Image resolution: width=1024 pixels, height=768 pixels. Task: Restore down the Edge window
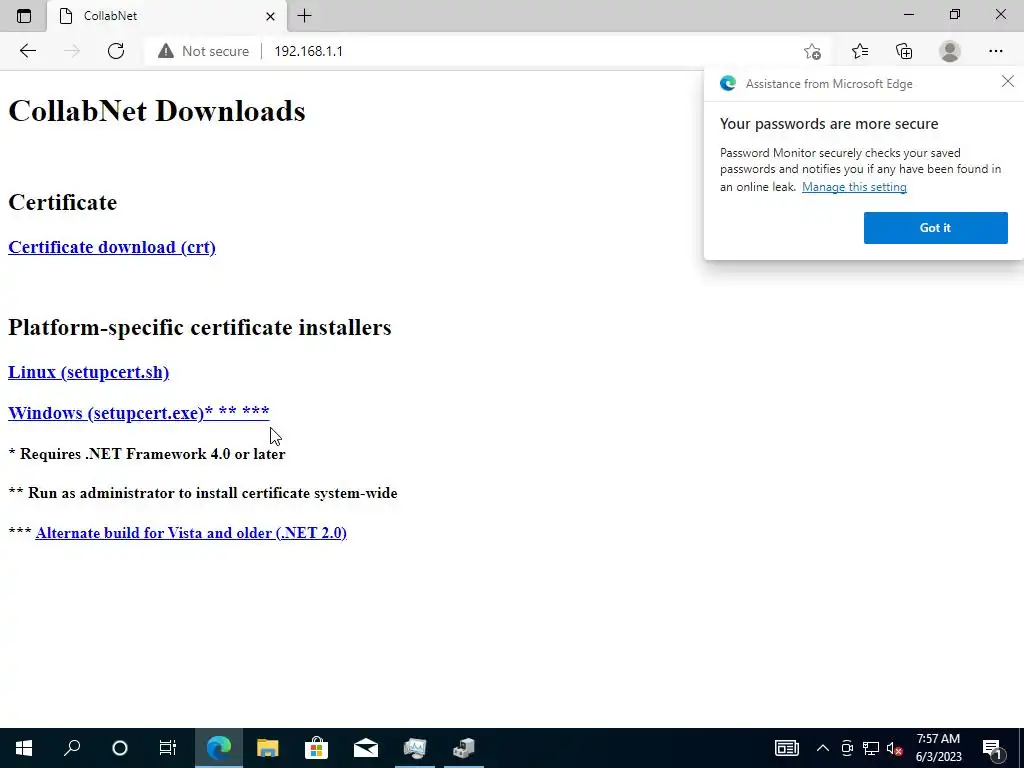tap(955, 14)
